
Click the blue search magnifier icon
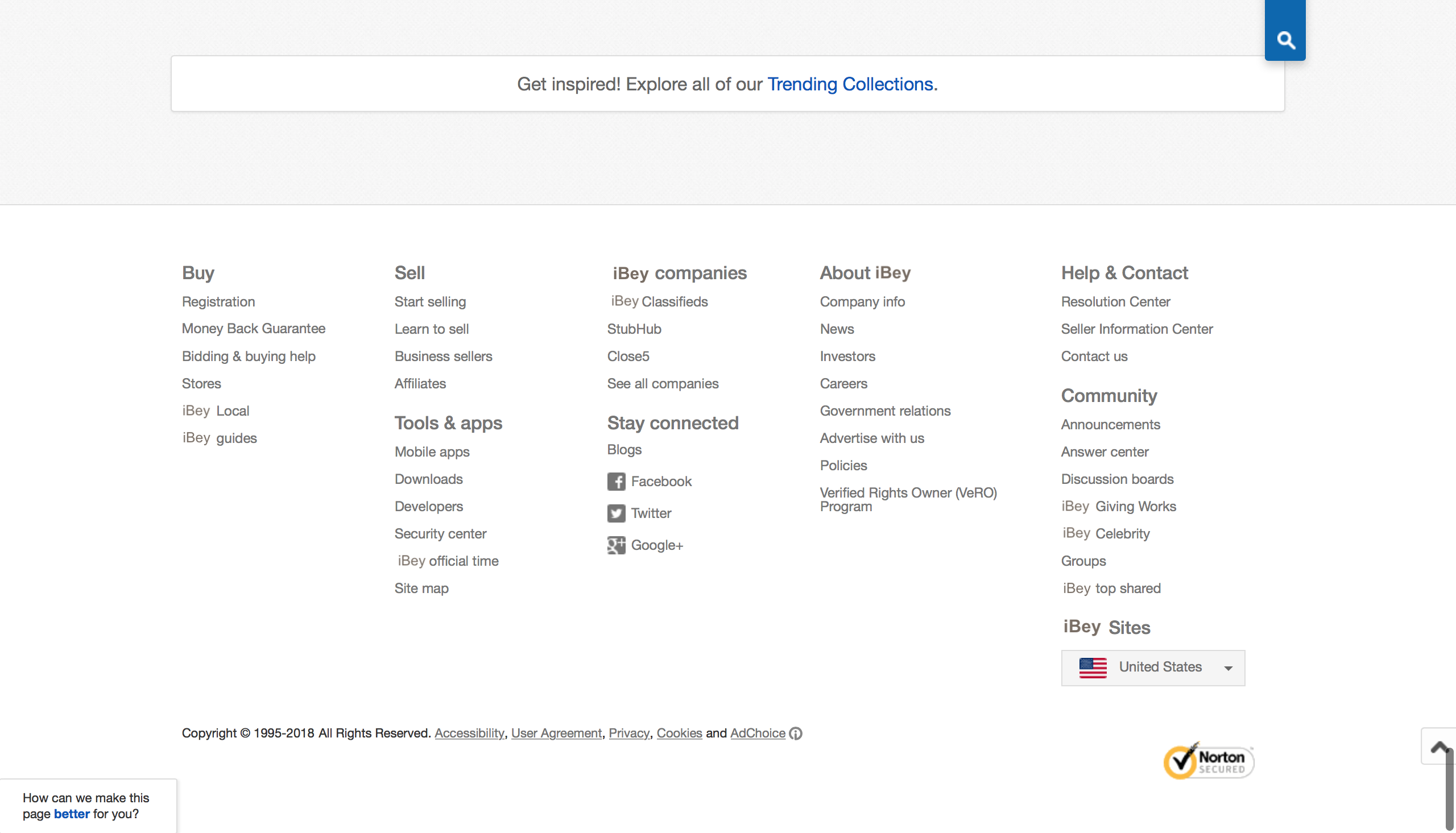[1285, 39]
